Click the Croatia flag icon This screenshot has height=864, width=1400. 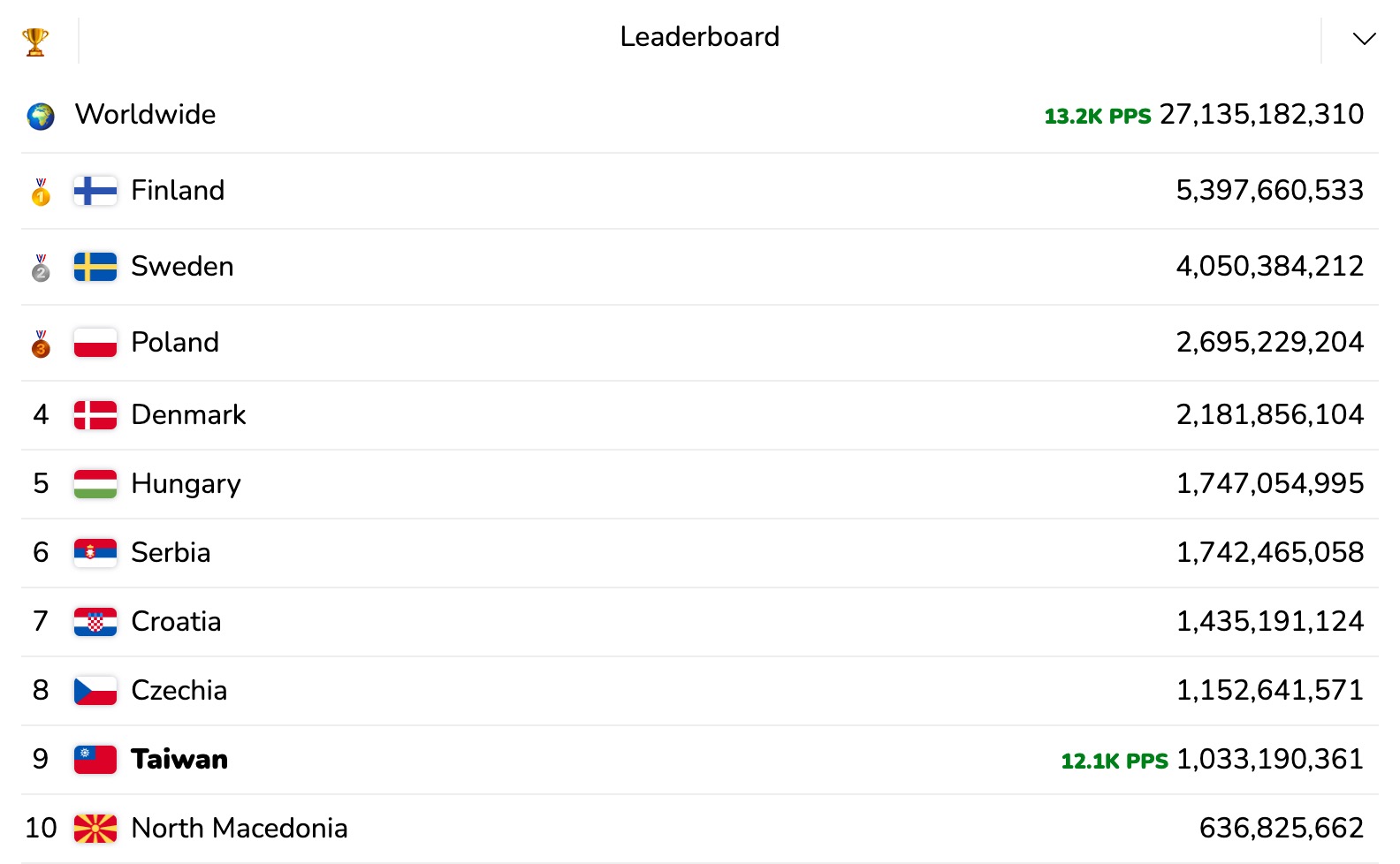(95, 622)
